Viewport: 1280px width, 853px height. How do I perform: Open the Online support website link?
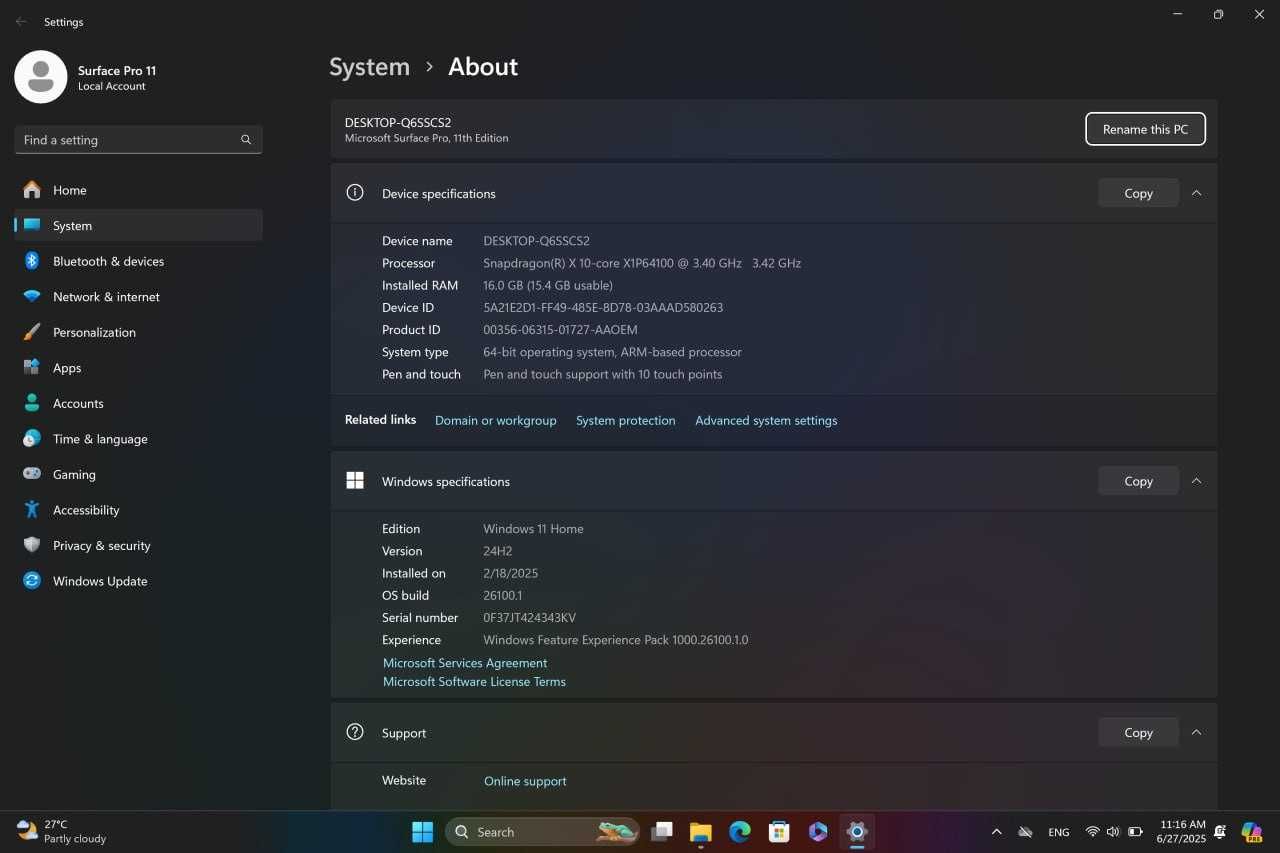(x=525, y=781)
